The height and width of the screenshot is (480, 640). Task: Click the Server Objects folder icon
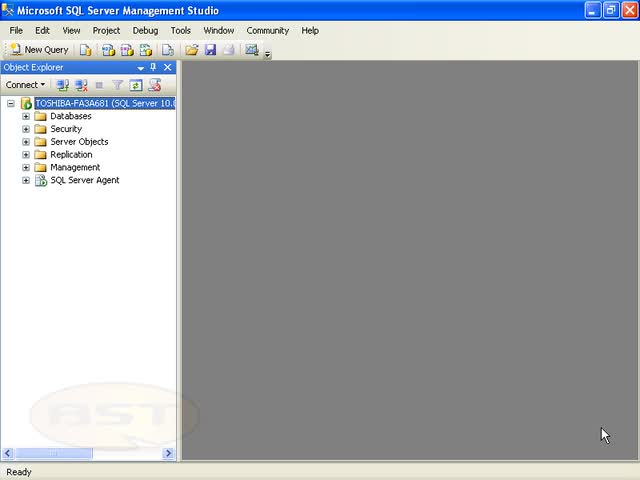point(40,142)
